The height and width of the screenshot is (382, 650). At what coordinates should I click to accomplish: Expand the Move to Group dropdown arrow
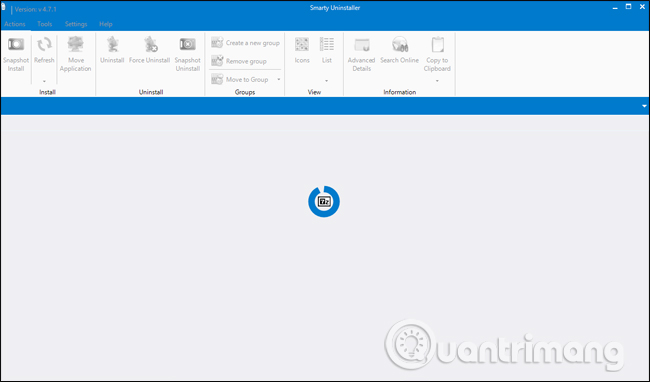pos(279,79)
